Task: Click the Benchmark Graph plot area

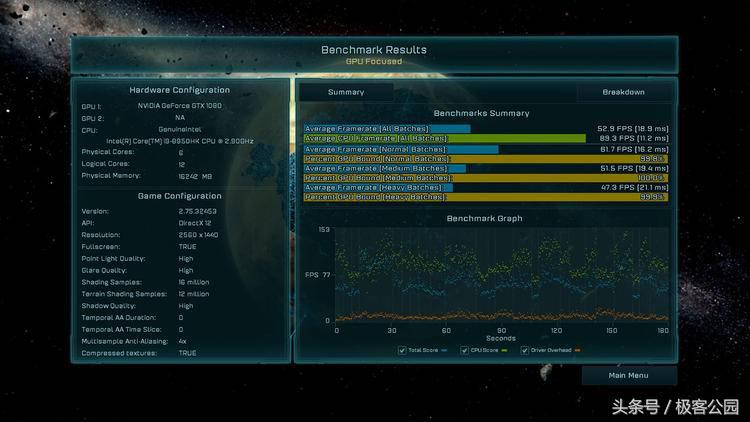Action: coord(502,275)
